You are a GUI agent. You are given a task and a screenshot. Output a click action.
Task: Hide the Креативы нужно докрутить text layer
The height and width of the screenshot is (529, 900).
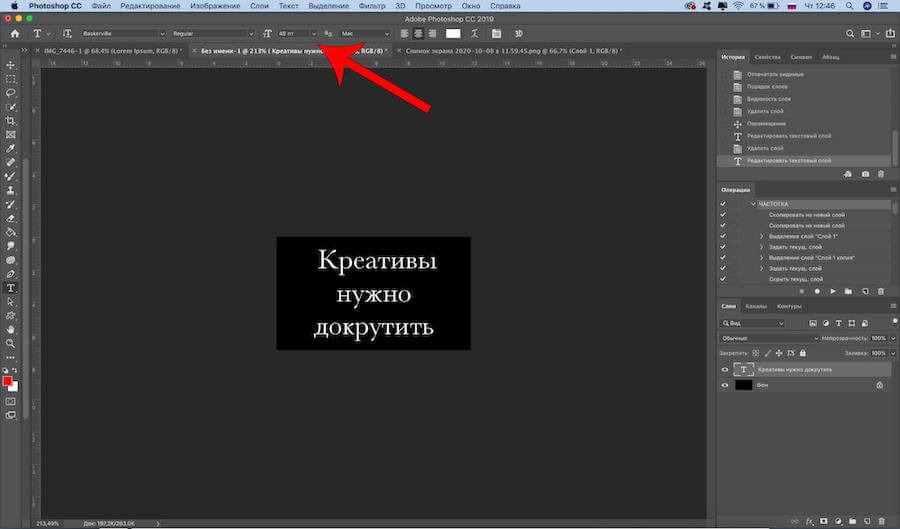725,369
